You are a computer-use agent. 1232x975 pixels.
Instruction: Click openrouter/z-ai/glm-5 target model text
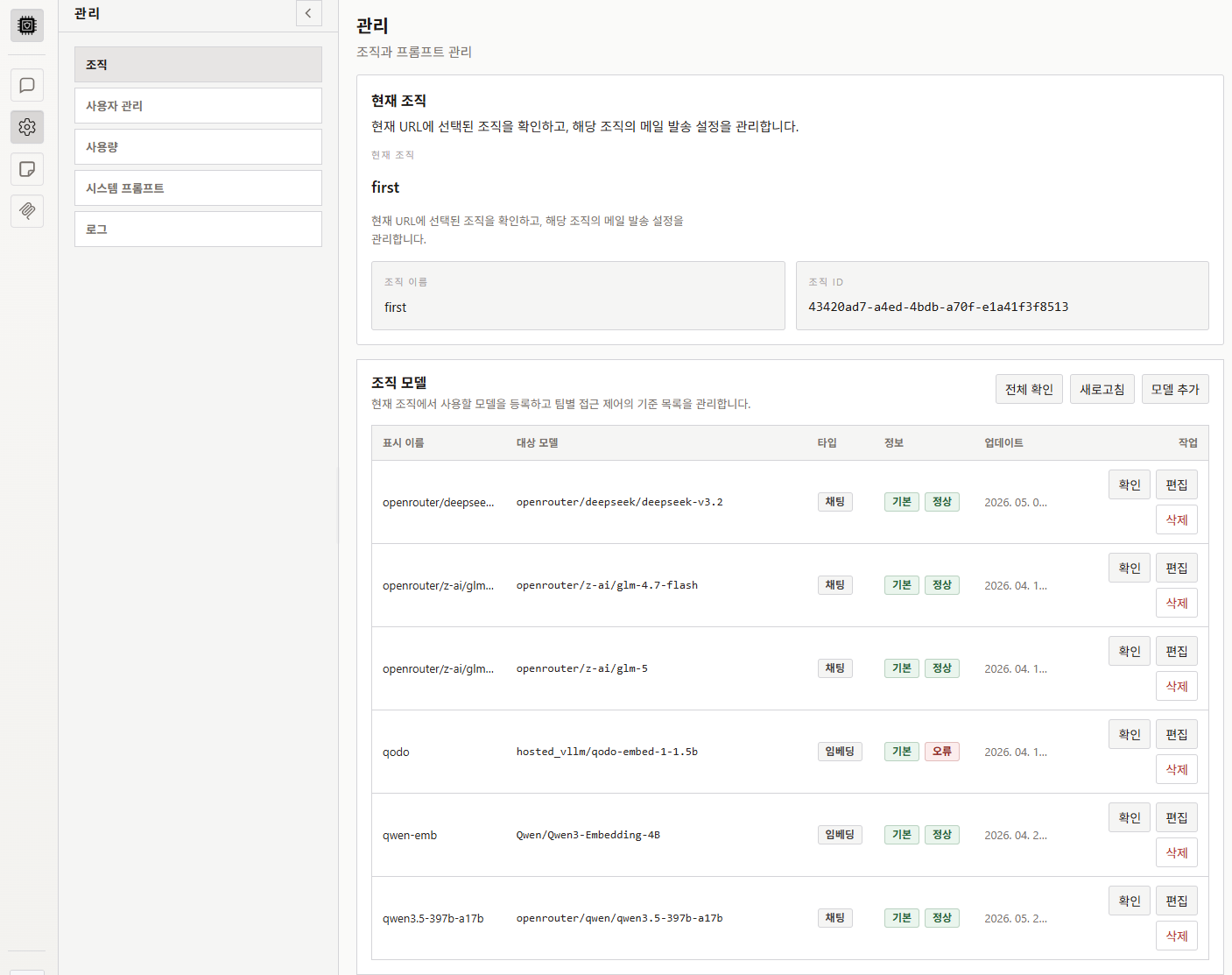(582, 668)
